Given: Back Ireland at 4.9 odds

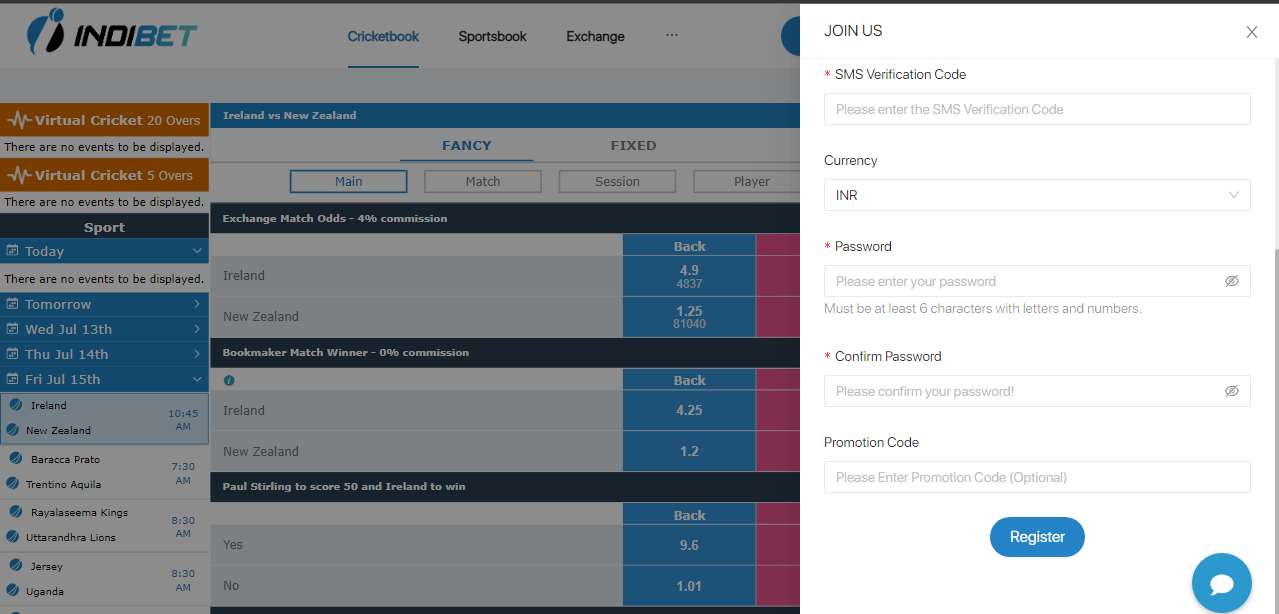Looking at the screenshot, I should pyautogui.click(x=689, y=276).
